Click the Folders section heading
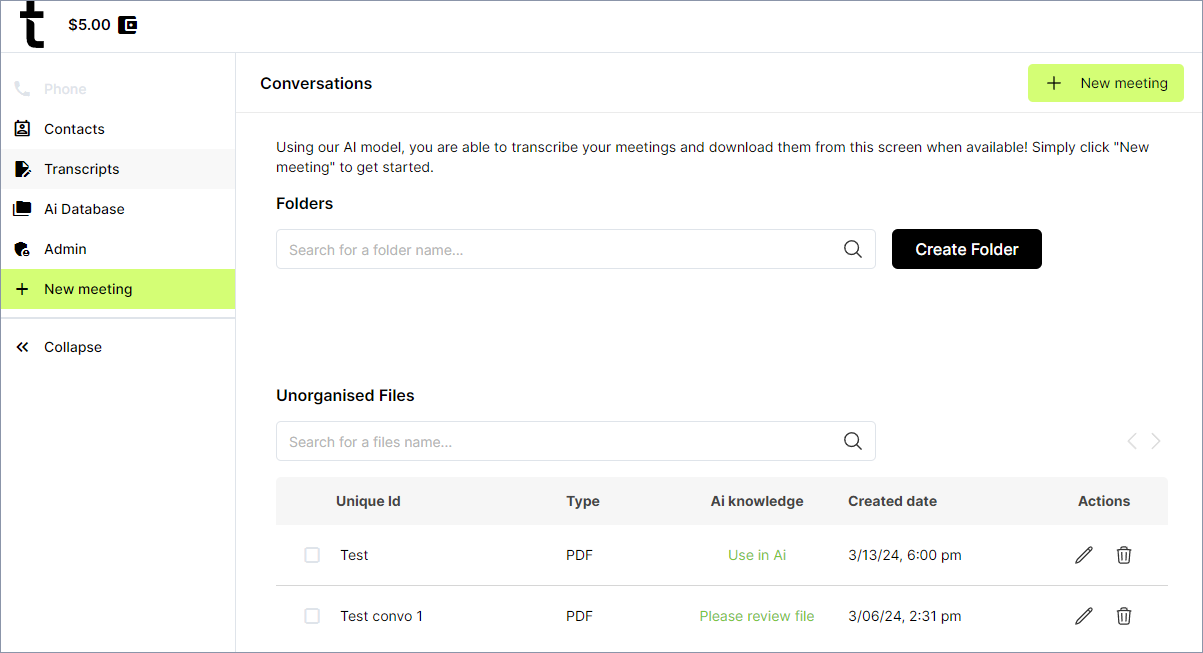Viewport: 1203px width, 653px height. [305, 203]
